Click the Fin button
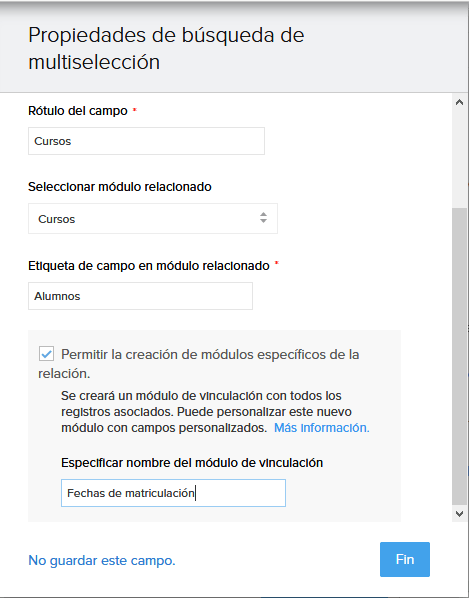The width and height of the screenshot is (469, 598). (405, 559)
